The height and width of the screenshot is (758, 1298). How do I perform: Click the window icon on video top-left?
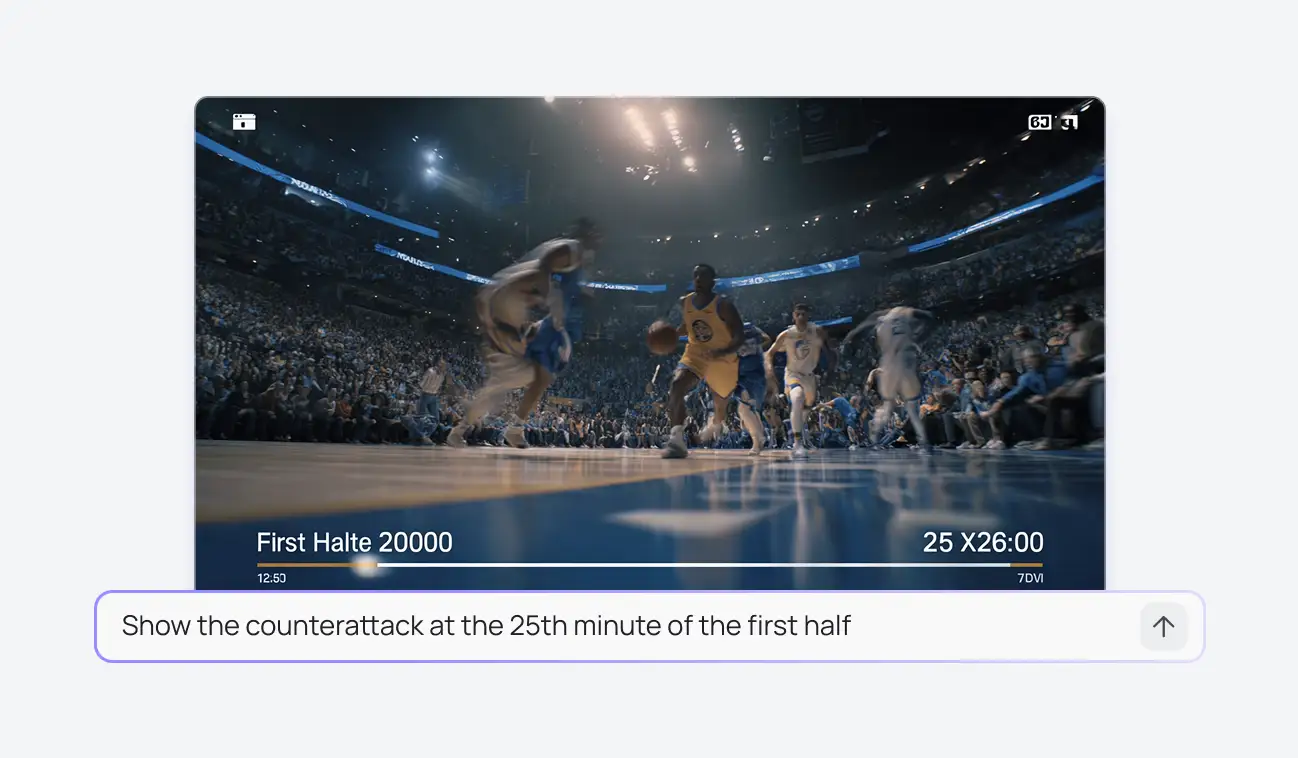tap(245, 122)
